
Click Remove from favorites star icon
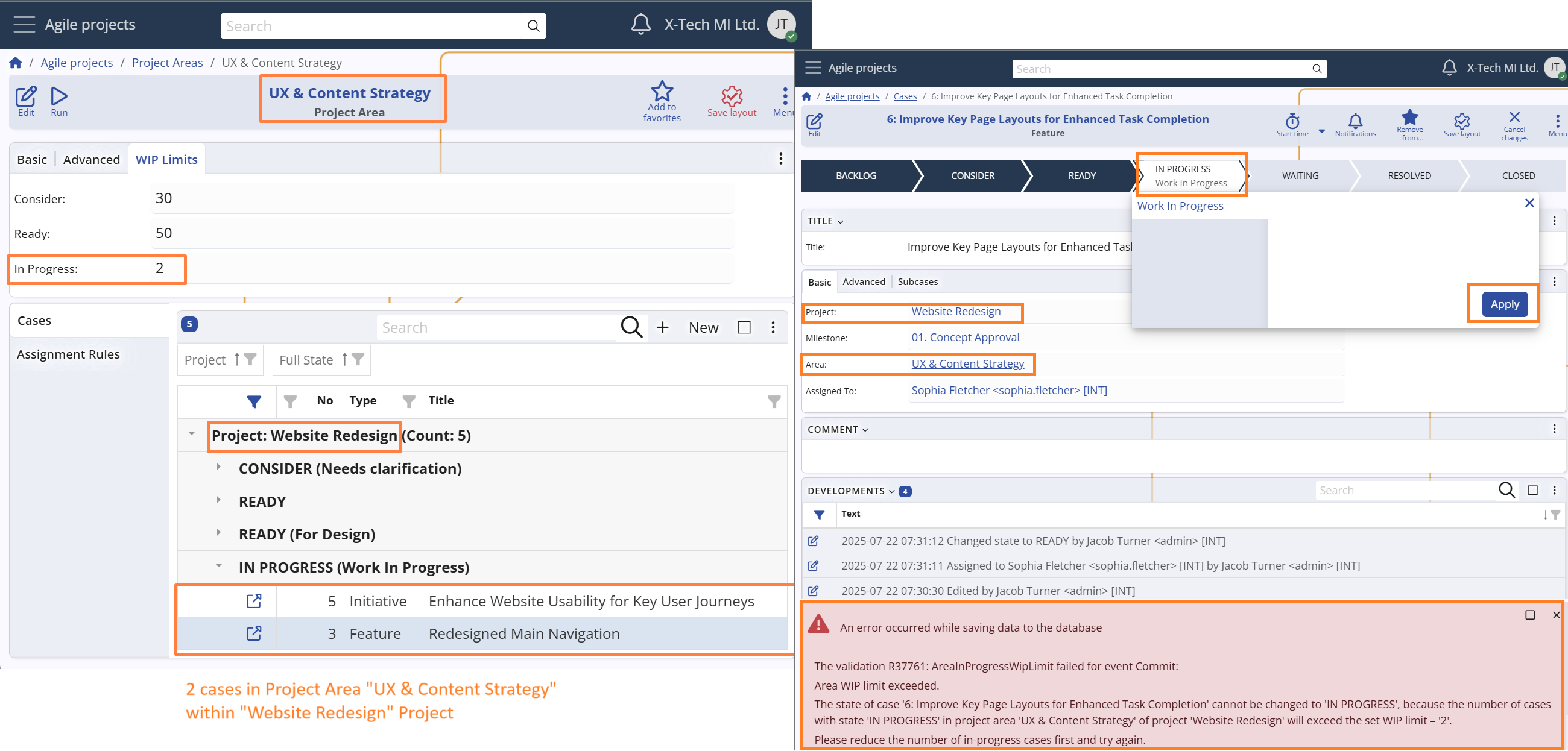[1409, 118]
